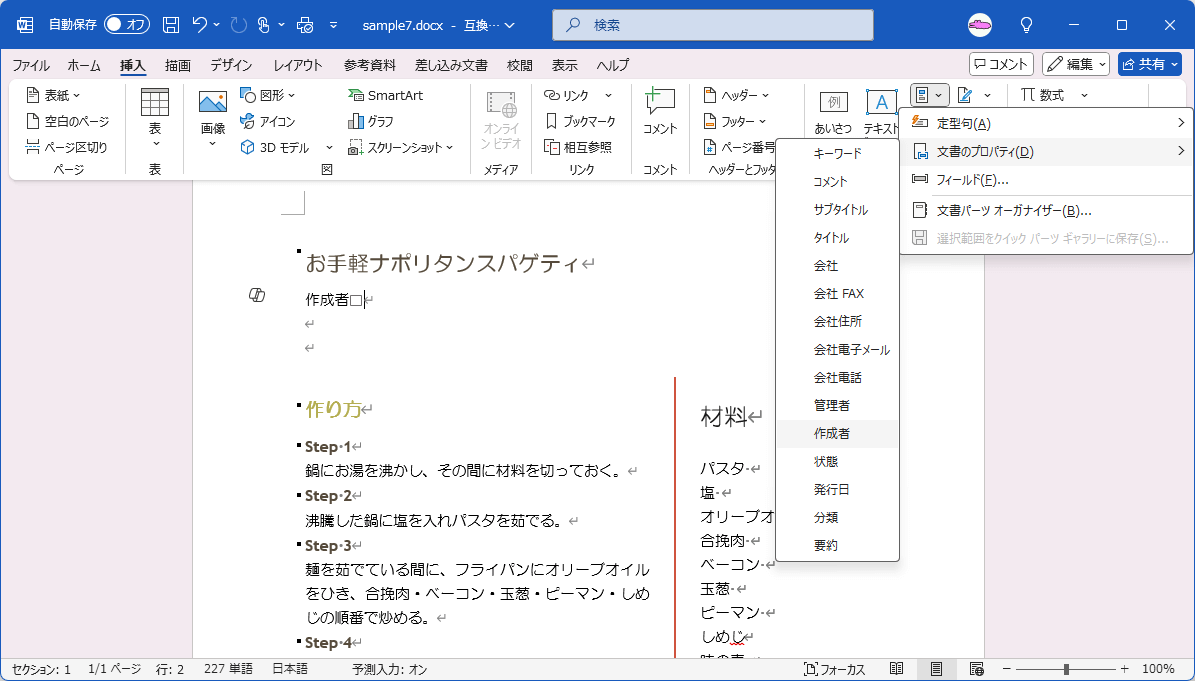The height and width of the screenshot is (681, 1195).
Task: Insert SmartArt graphic
Action: pyautogui.click(x=386, y=95)
